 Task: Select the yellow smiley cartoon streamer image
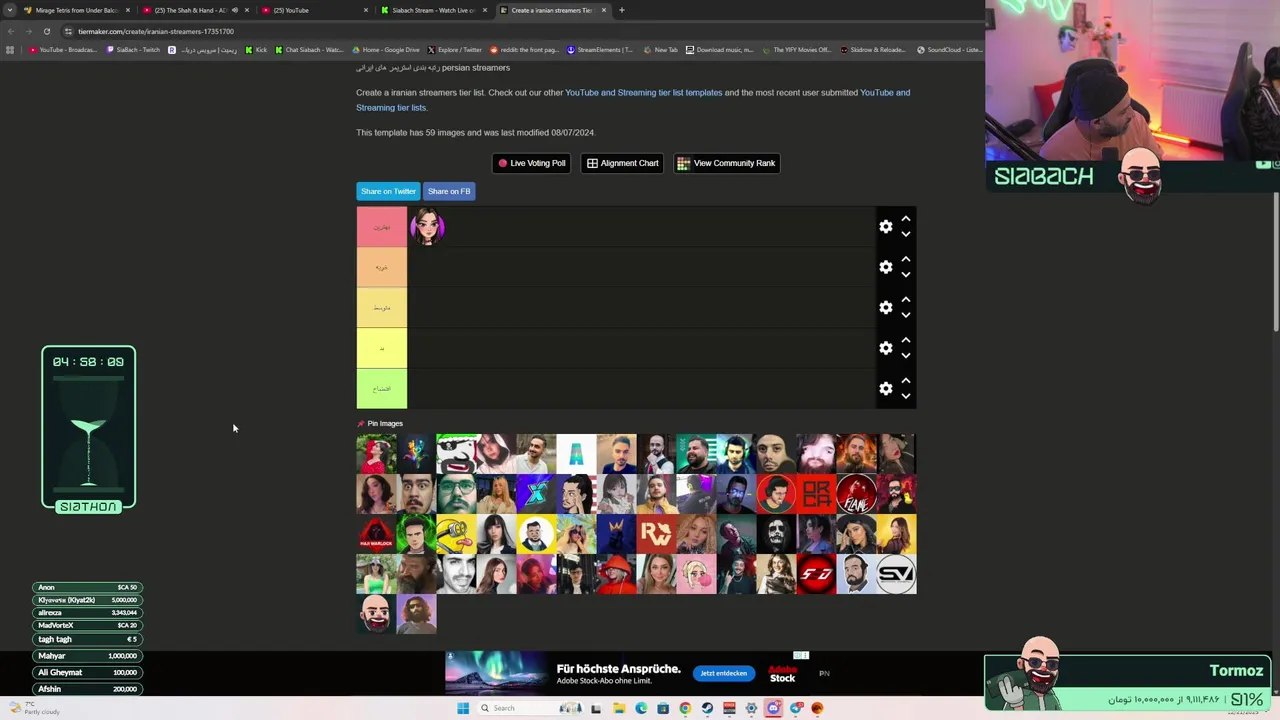click(x=456, y=534)
